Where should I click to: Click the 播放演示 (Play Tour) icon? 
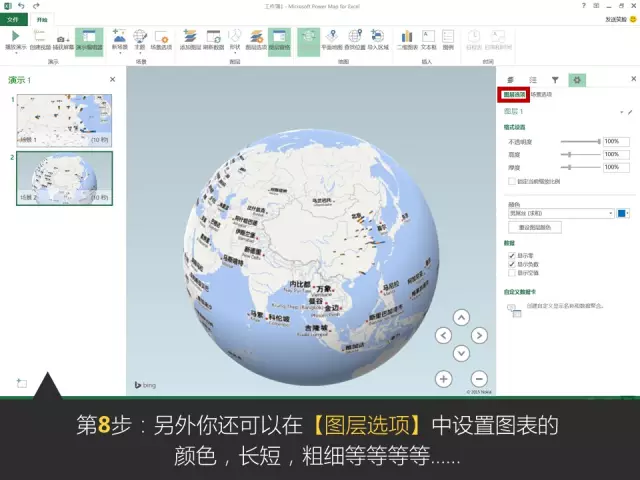15,37
